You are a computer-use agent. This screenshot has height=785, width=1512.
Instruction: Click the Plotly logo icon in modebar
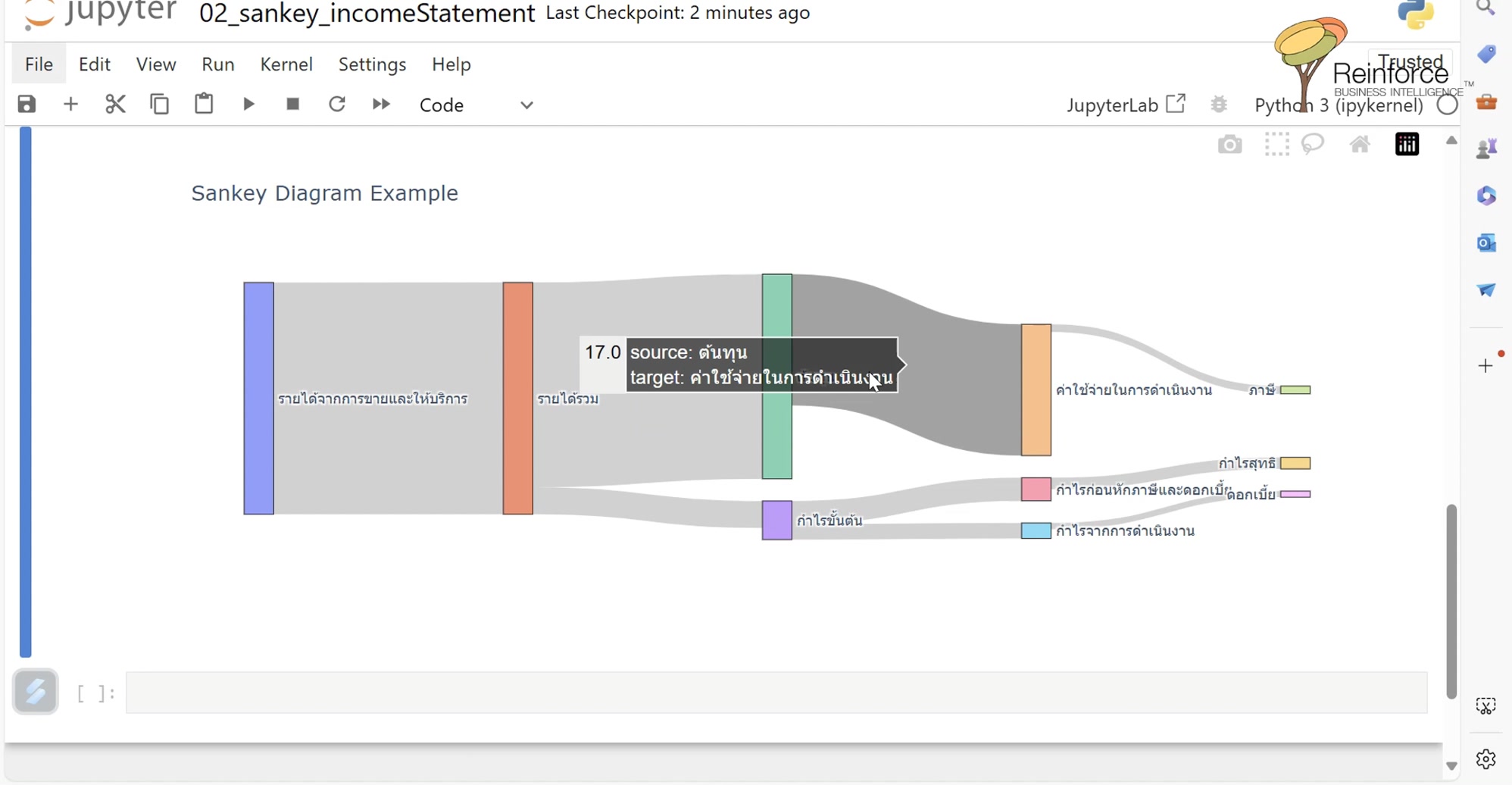coord(1407,144)
